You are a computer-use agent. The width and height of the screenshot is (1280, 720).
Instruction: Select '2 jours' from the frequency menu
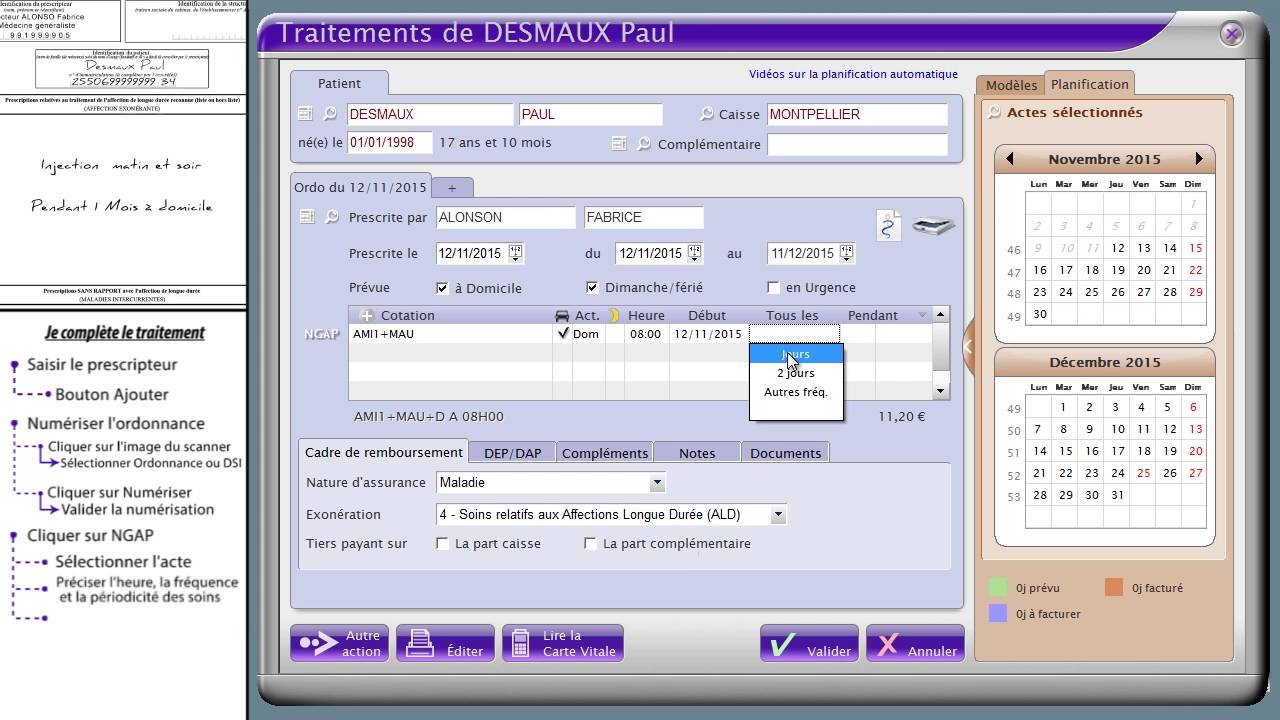click(796, 373)
